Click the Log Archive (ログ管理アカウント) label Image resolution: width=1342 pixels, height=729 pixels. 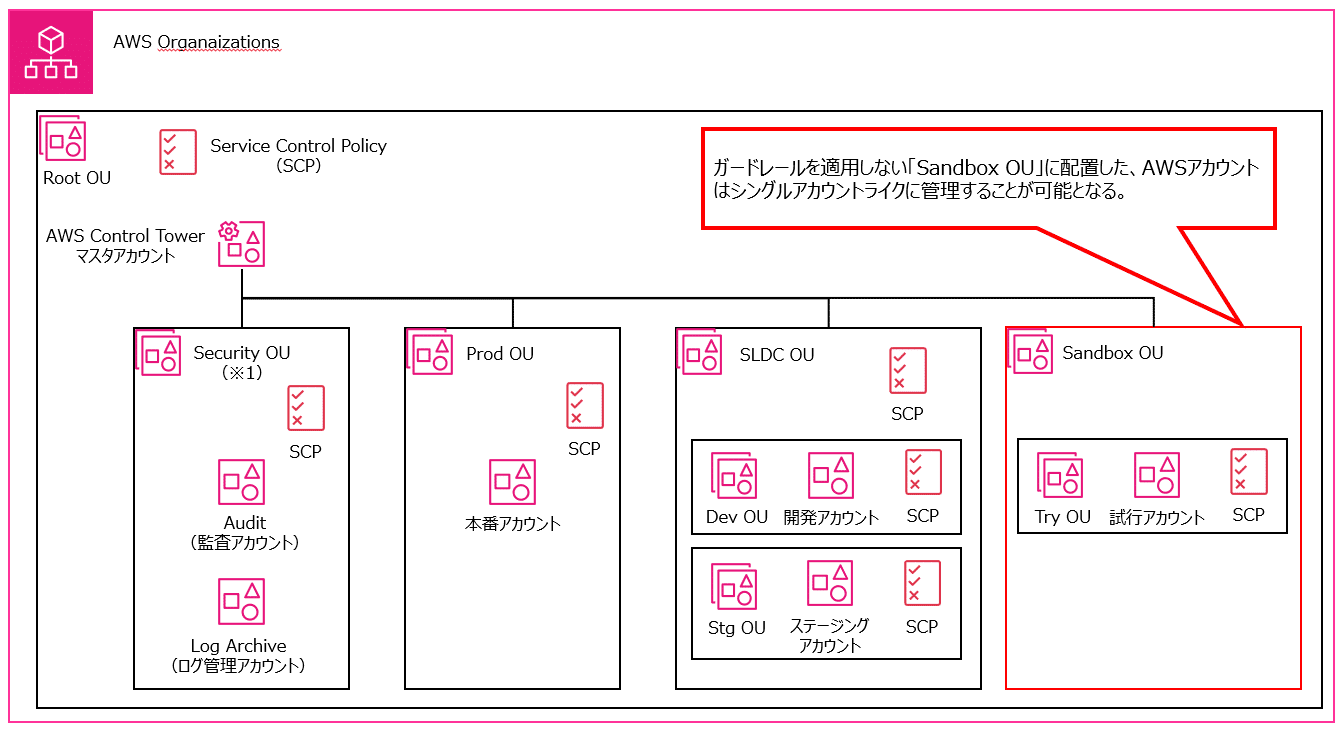coord(239,655)
